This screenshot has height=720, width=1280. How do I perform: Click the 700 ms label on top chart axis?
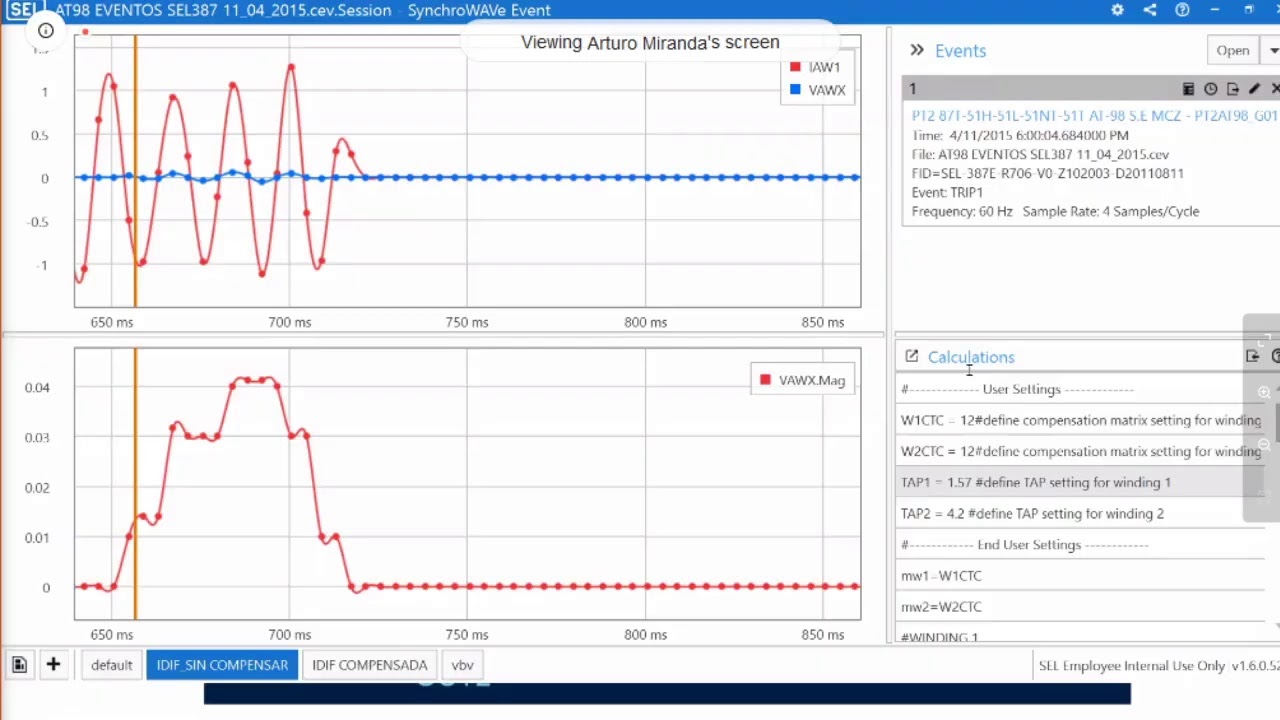290,322
